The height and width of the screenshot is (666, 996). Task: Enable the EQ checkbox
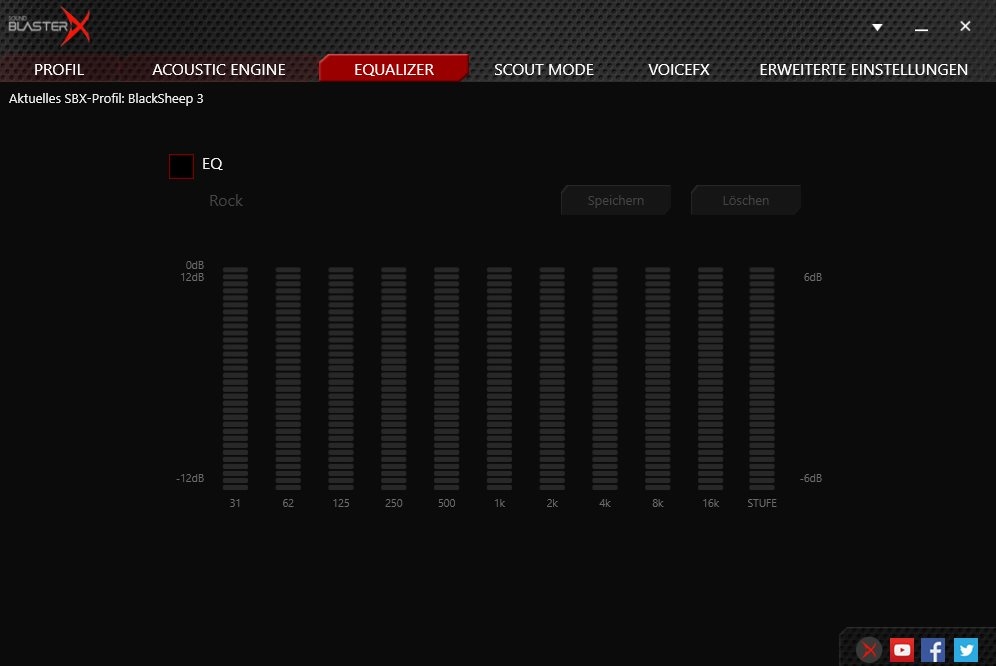click(x=181, y=166)
